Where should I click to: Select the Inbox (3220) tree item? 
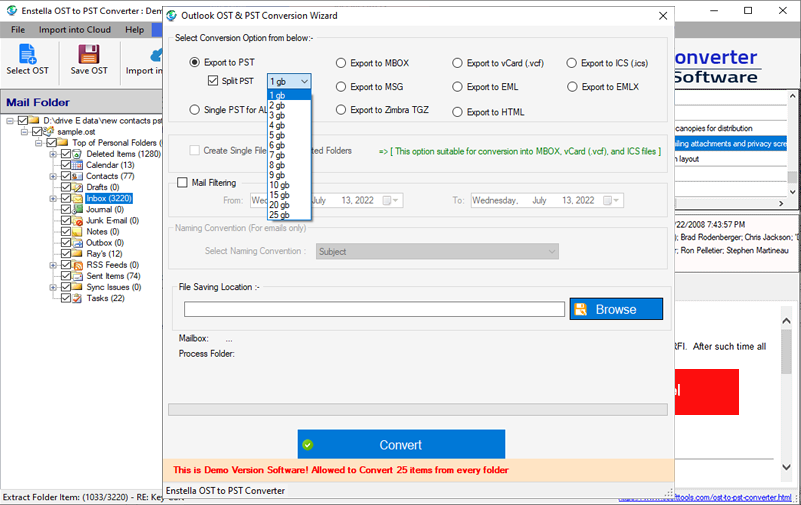[109, 198]
